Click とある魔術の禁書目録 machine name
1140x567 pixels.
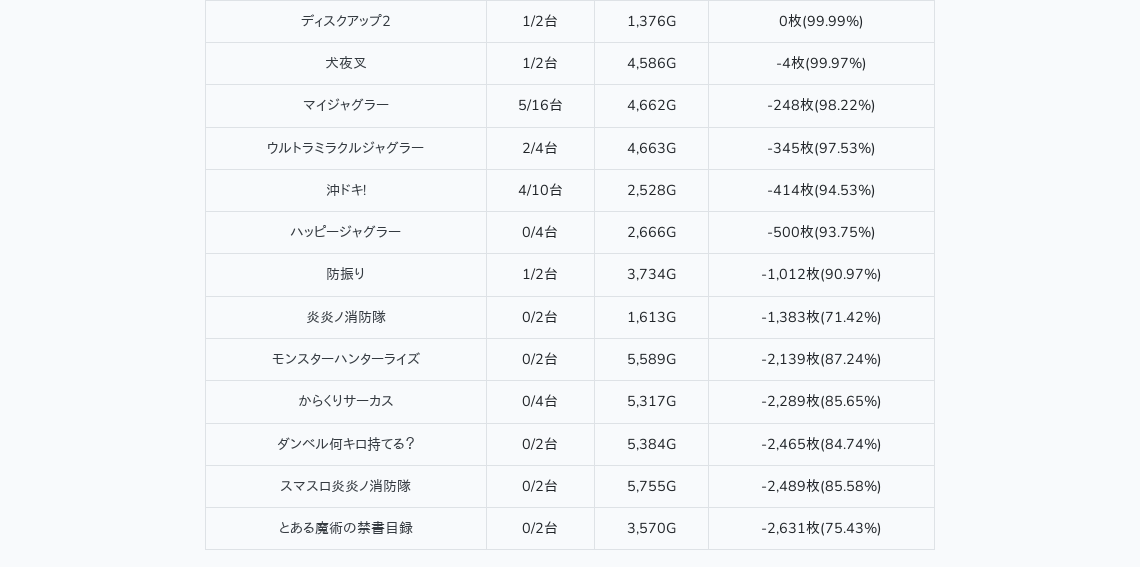tap(345, 528)
